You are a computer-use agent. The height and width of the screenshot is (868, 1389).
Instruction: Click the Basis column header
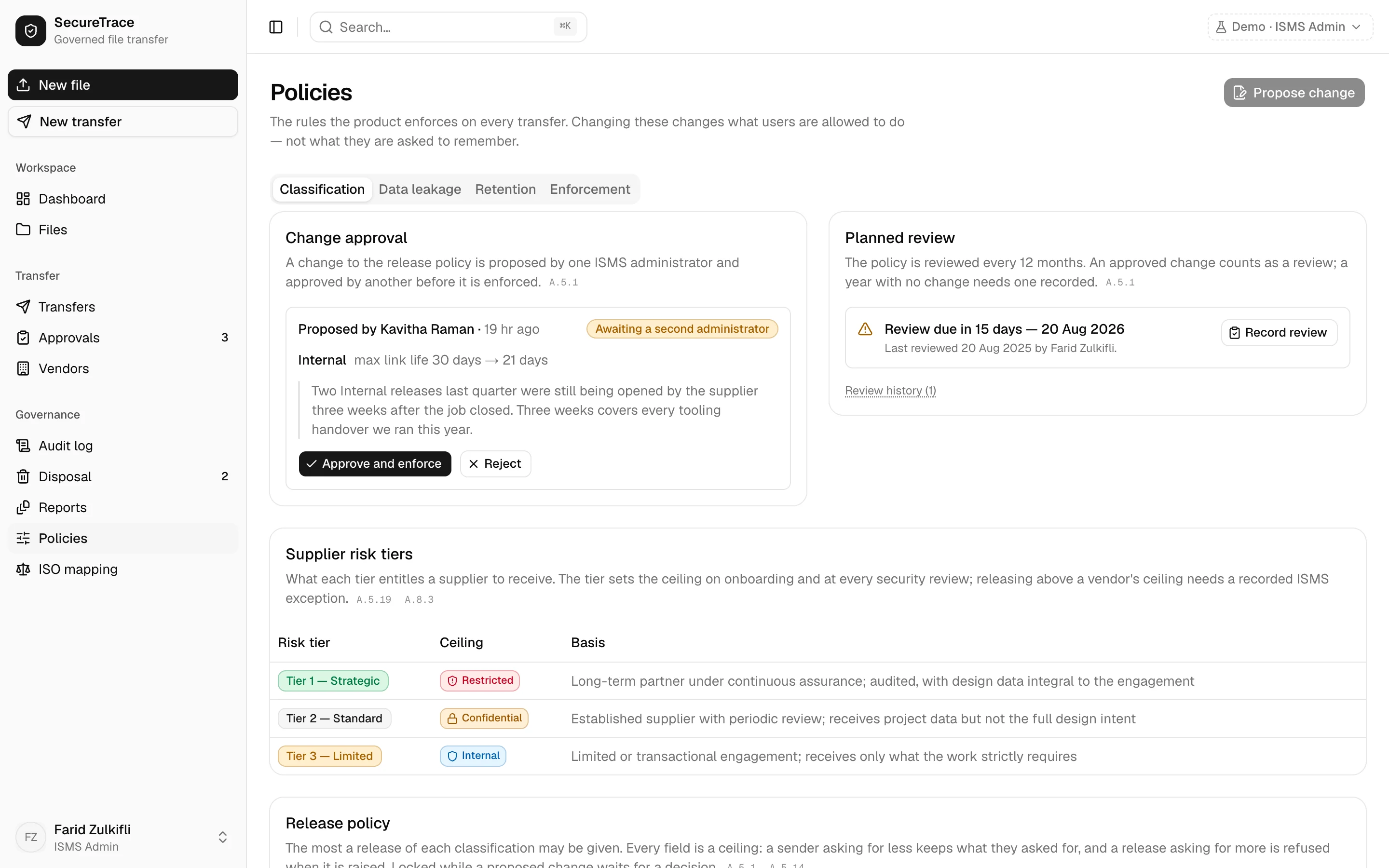coord(588,643)
